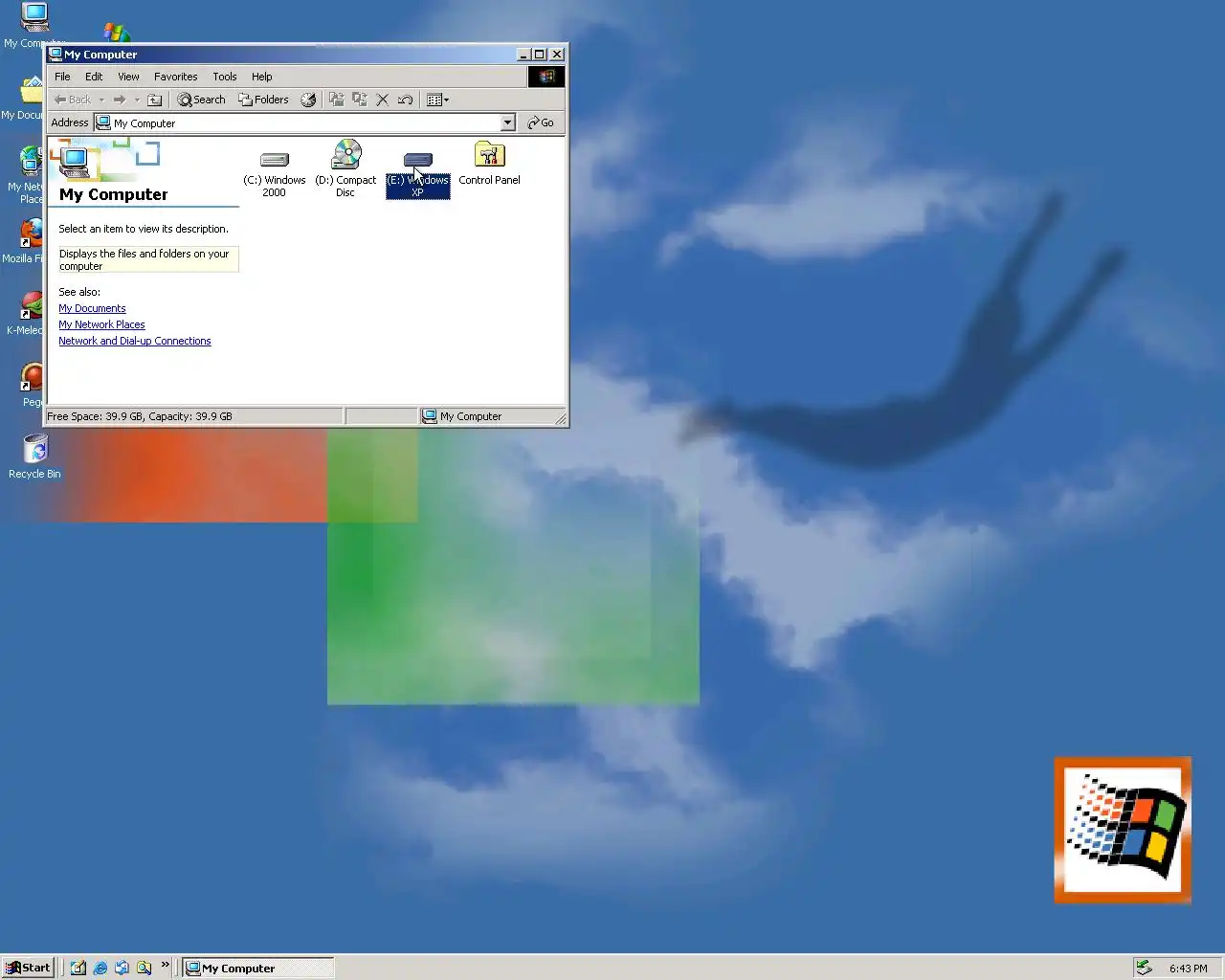Open the Control Panel folder icon
This screenshot has width=1225, height=980.
pos(489,164)
